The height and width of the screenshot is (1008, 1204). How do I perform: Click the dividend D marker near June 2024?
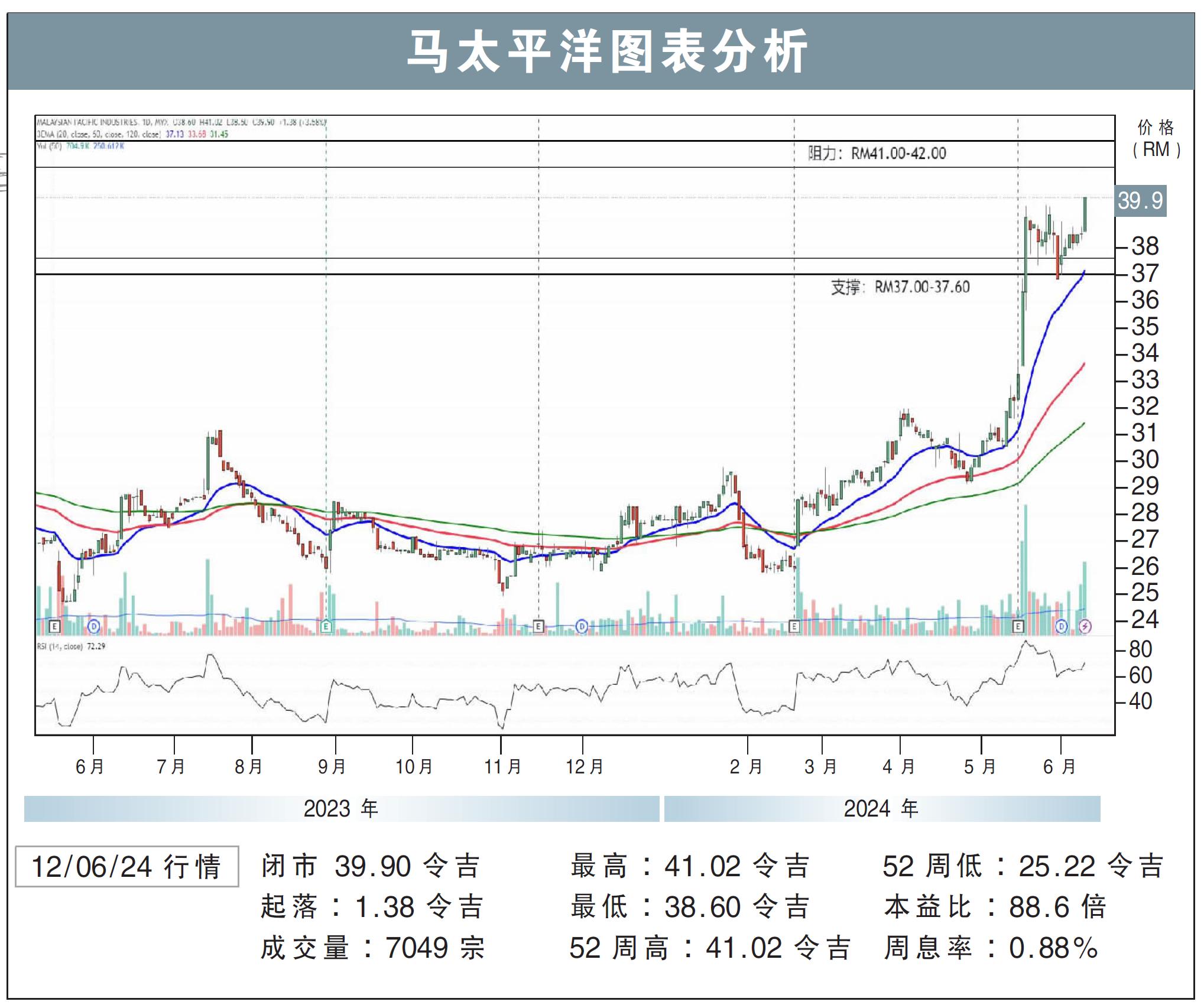(1062, 626)
